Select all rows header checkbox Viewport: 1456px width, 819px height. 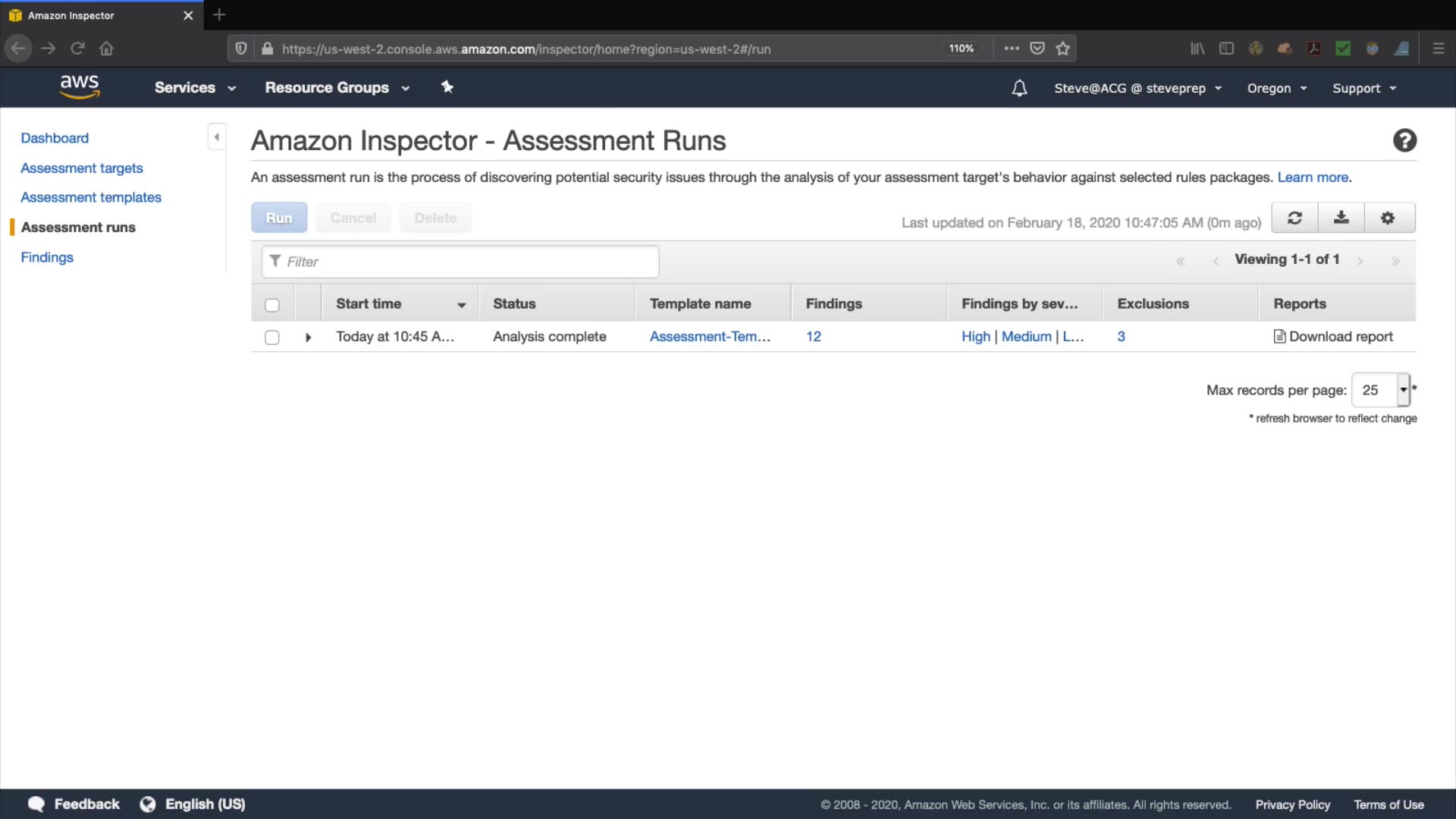tap(272, 305)
